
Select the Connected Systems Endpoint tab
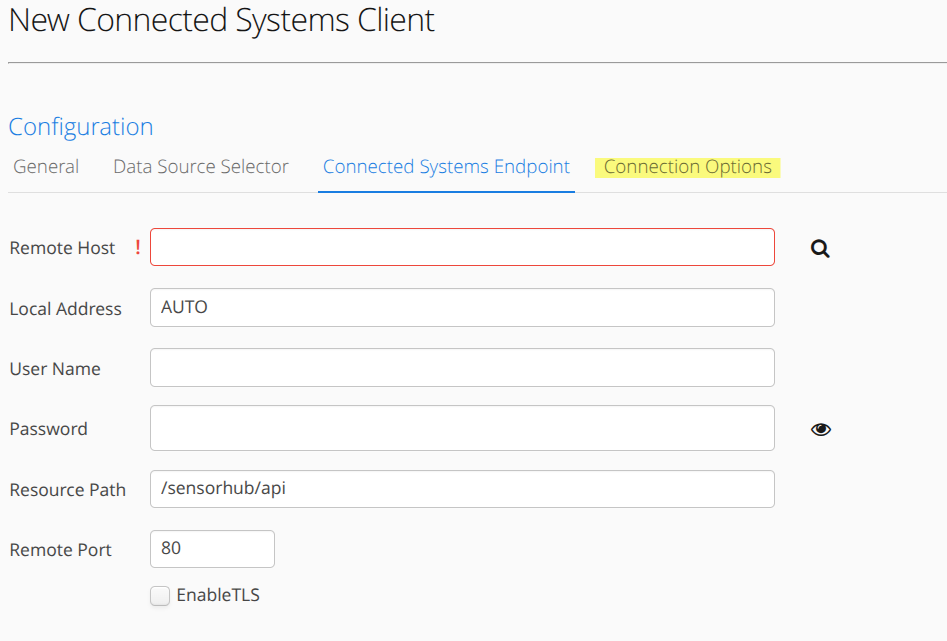click(446, 167)
